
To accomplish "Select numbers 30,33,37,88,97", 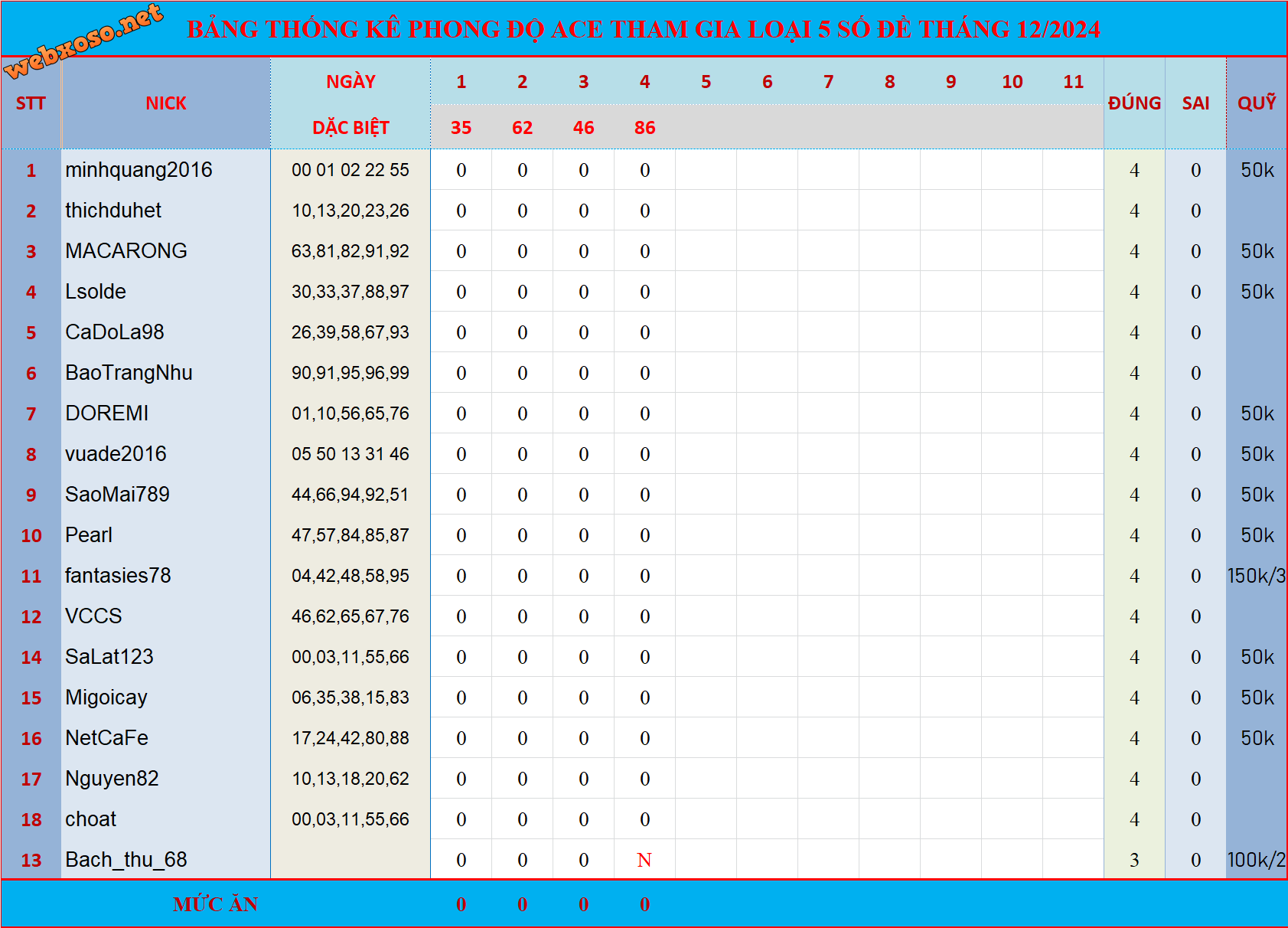I will pyautogui.click(x=351, y=292).
